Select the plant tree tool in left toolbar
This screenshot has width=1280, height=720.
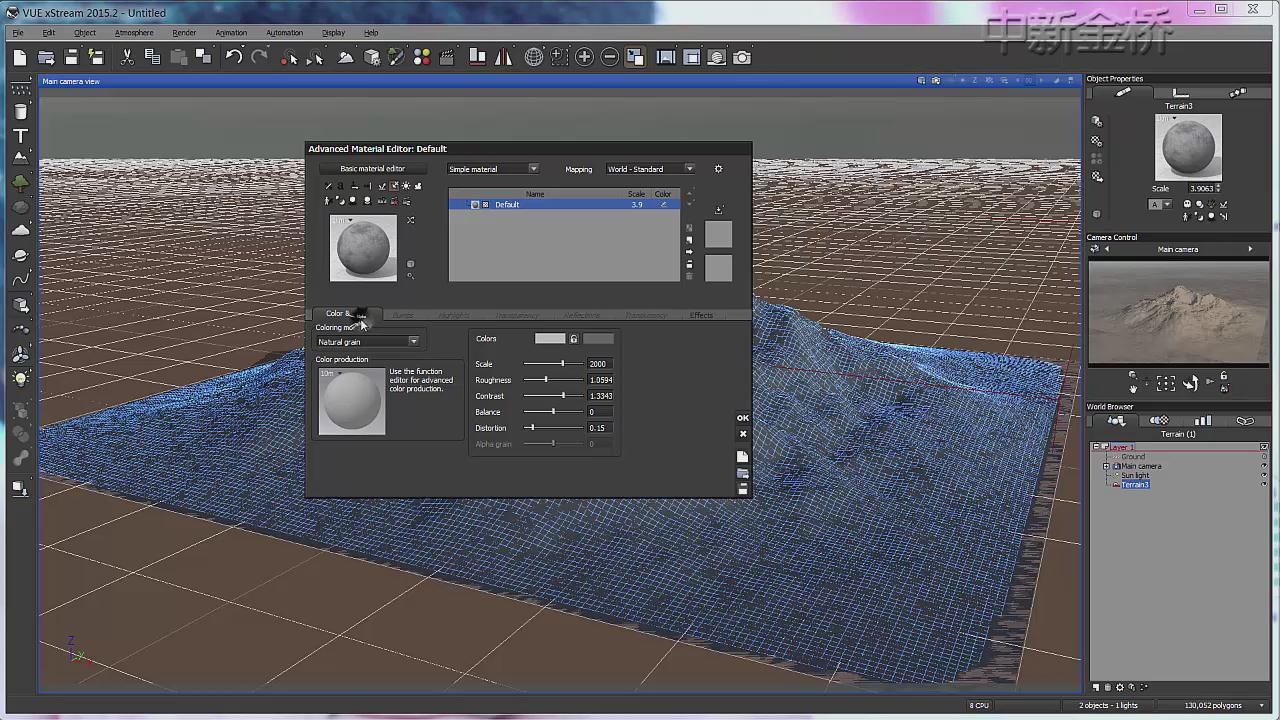tap(20, 182)
